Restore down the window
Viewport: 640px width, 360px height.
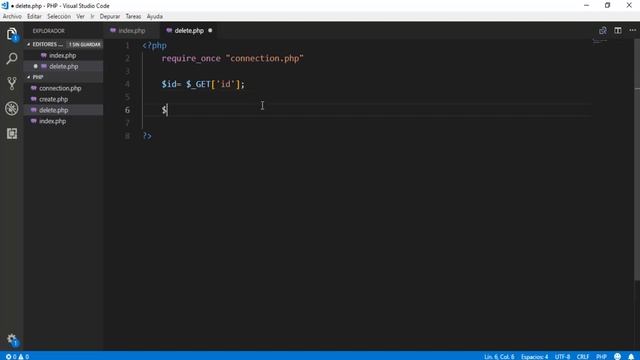pos(607,5)
